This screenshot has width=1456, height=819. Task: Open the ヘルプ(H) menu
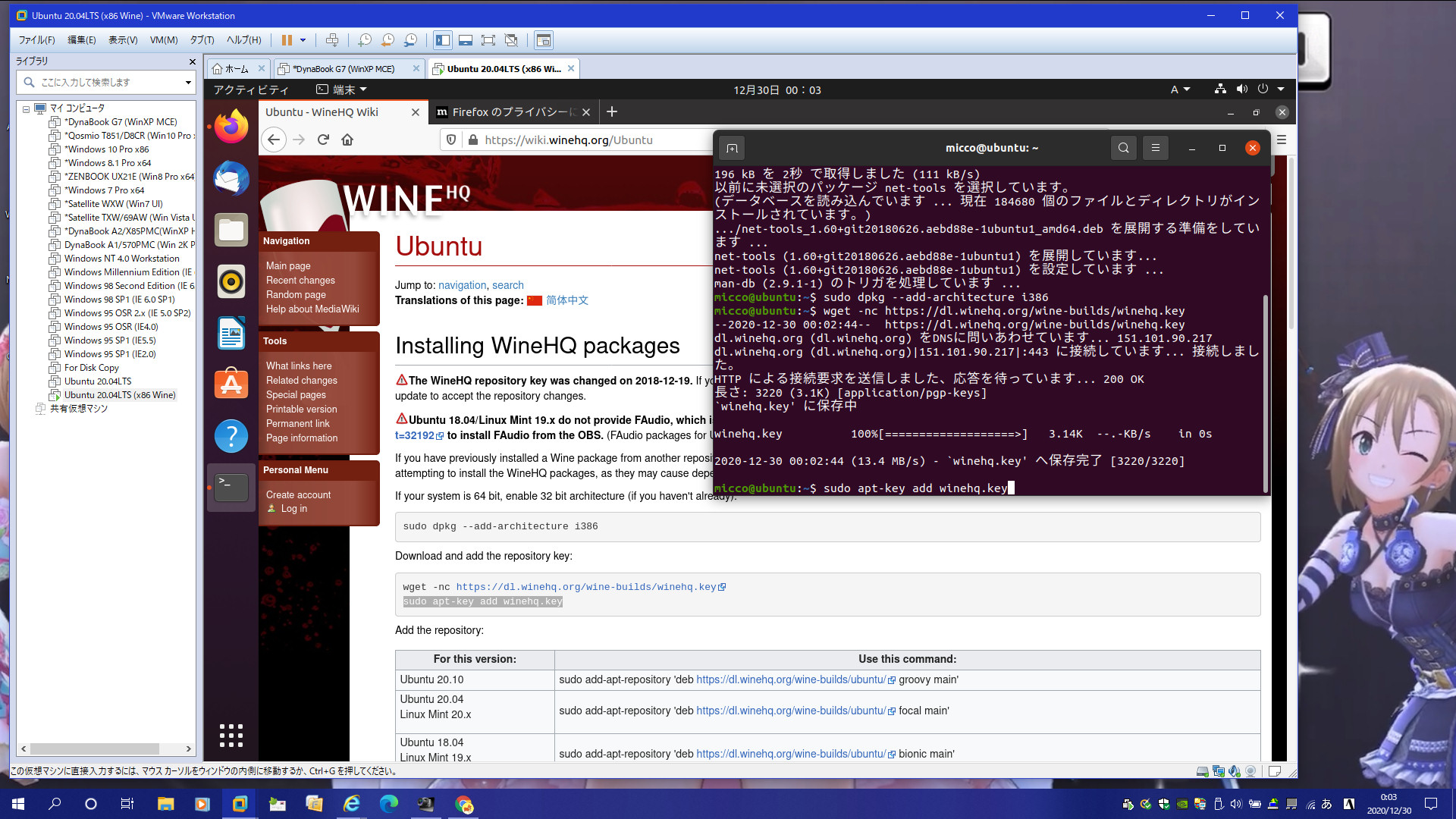pyautogui.click(x=243, y=40)
